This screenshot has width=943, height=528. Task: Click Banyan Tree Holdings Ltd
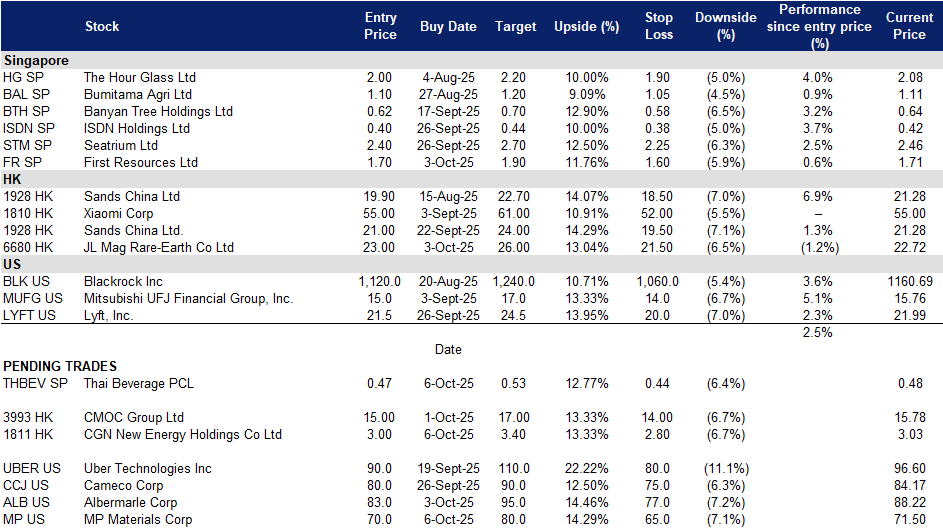click(x=158, y=111)
